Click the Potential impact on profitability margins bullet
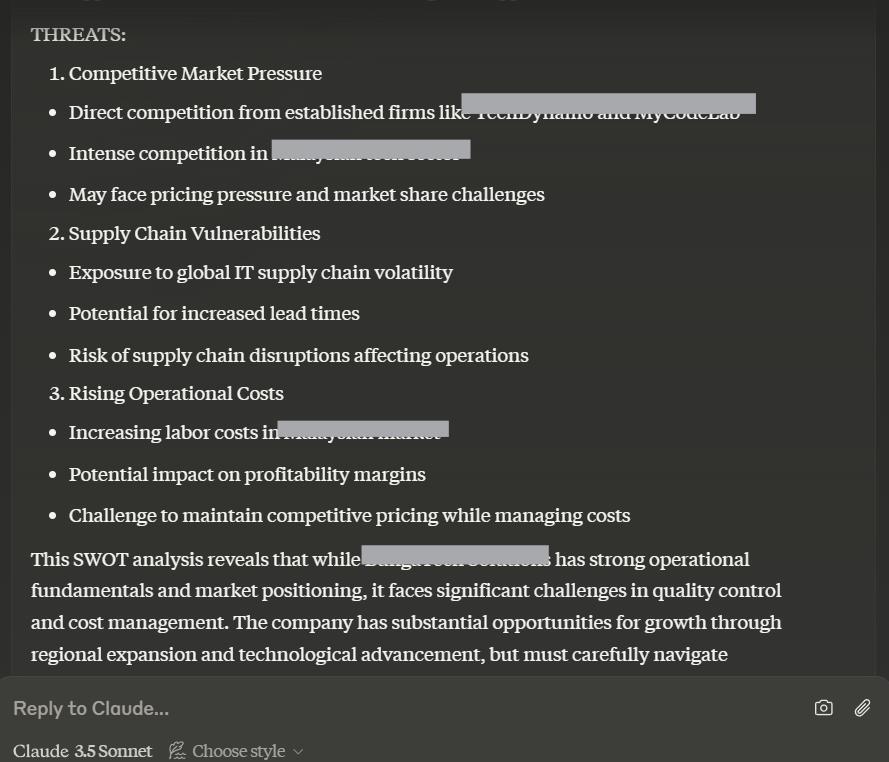 (x=247, y=475)
